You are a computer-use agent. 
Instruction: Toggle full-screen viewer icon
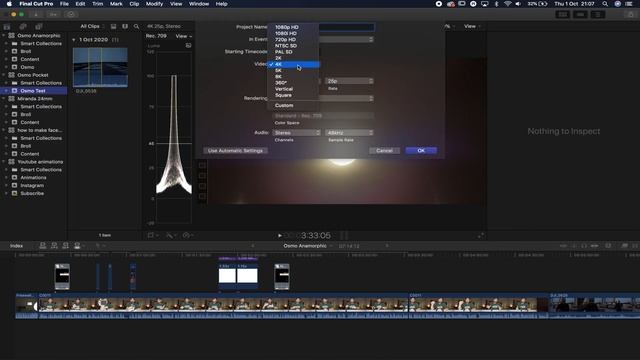[x=481, y=236]
